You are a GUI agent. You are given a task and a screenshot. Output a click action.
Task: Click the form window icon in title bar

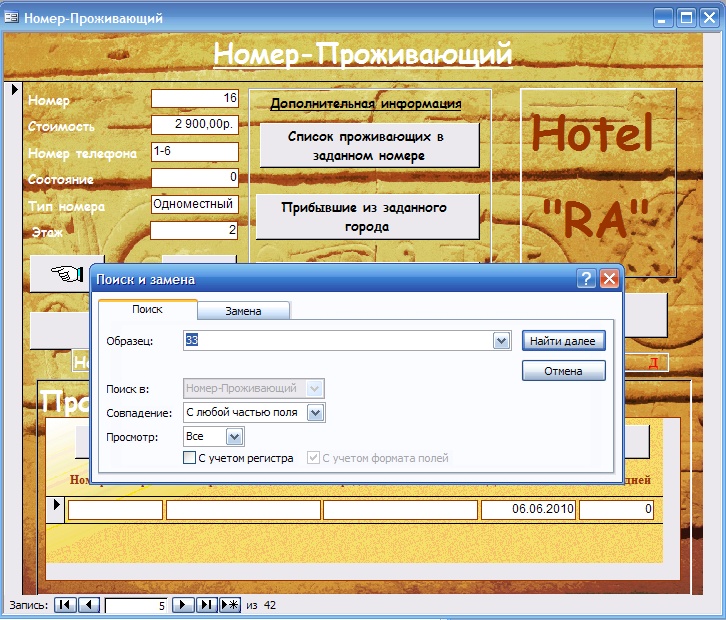click(x=11, y=18)
